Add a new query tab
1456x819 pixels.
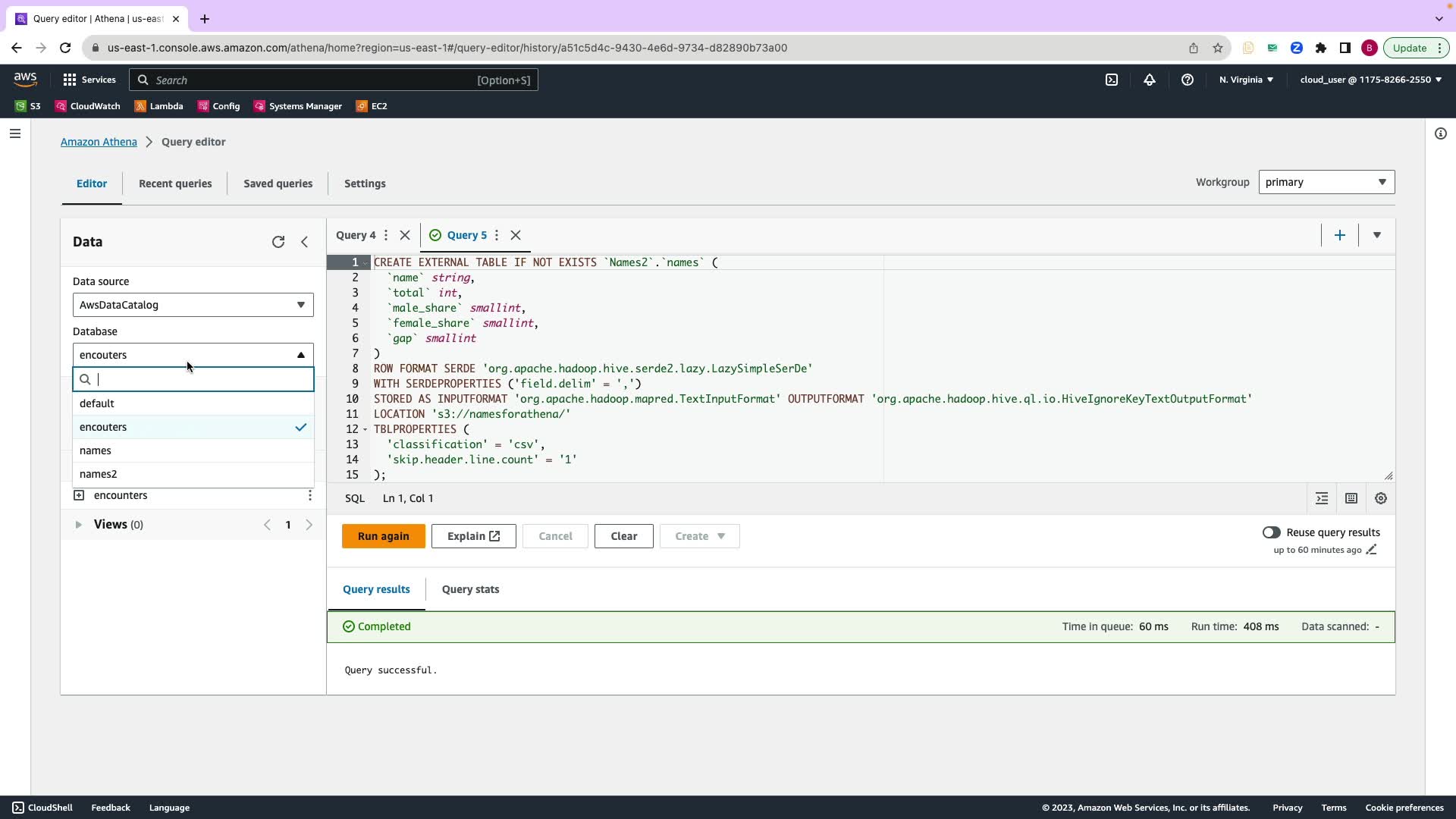point(1340,235)
